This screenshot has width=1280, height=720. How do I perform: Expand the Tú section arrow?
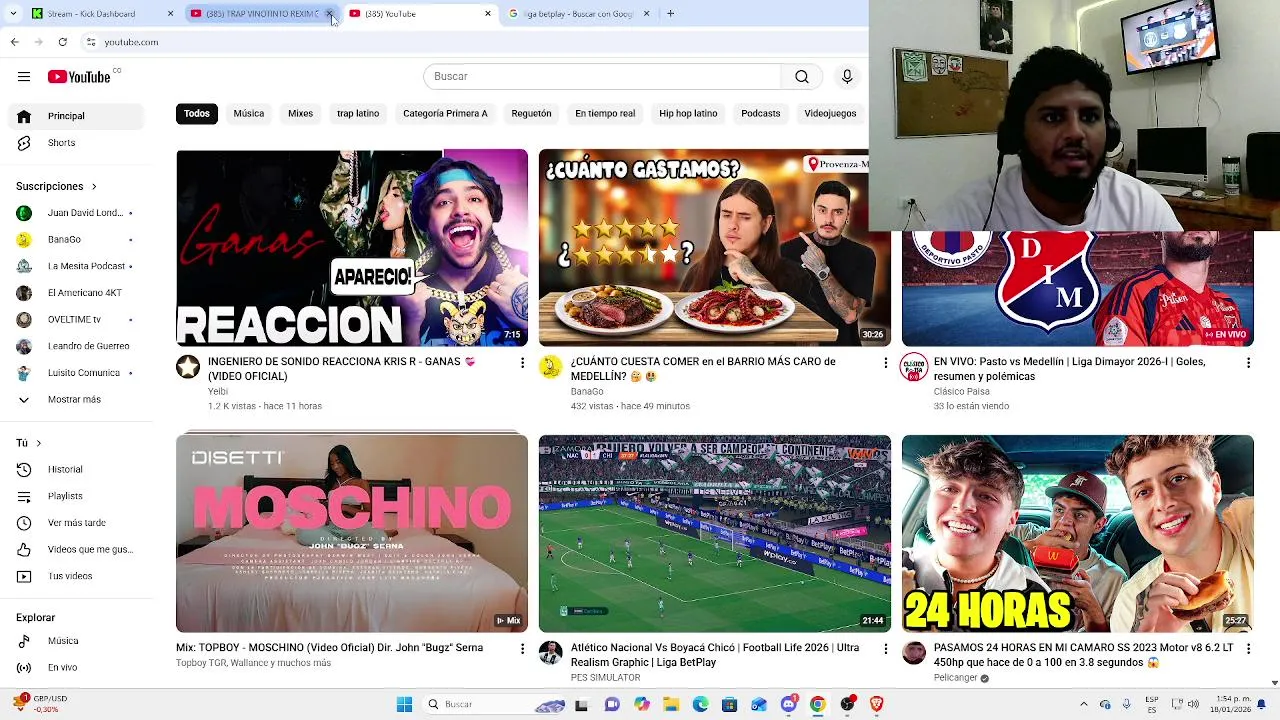pyautogui.click(x=39, y=443)
